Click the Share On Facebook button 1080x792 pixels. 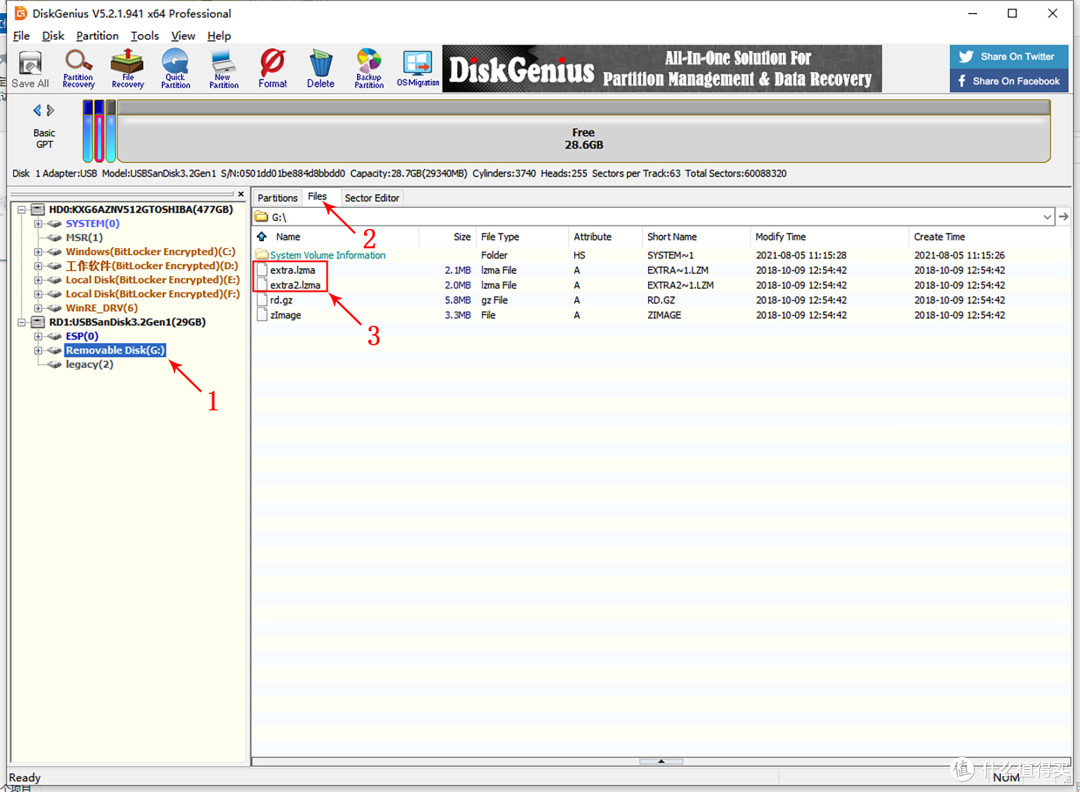1009,81
